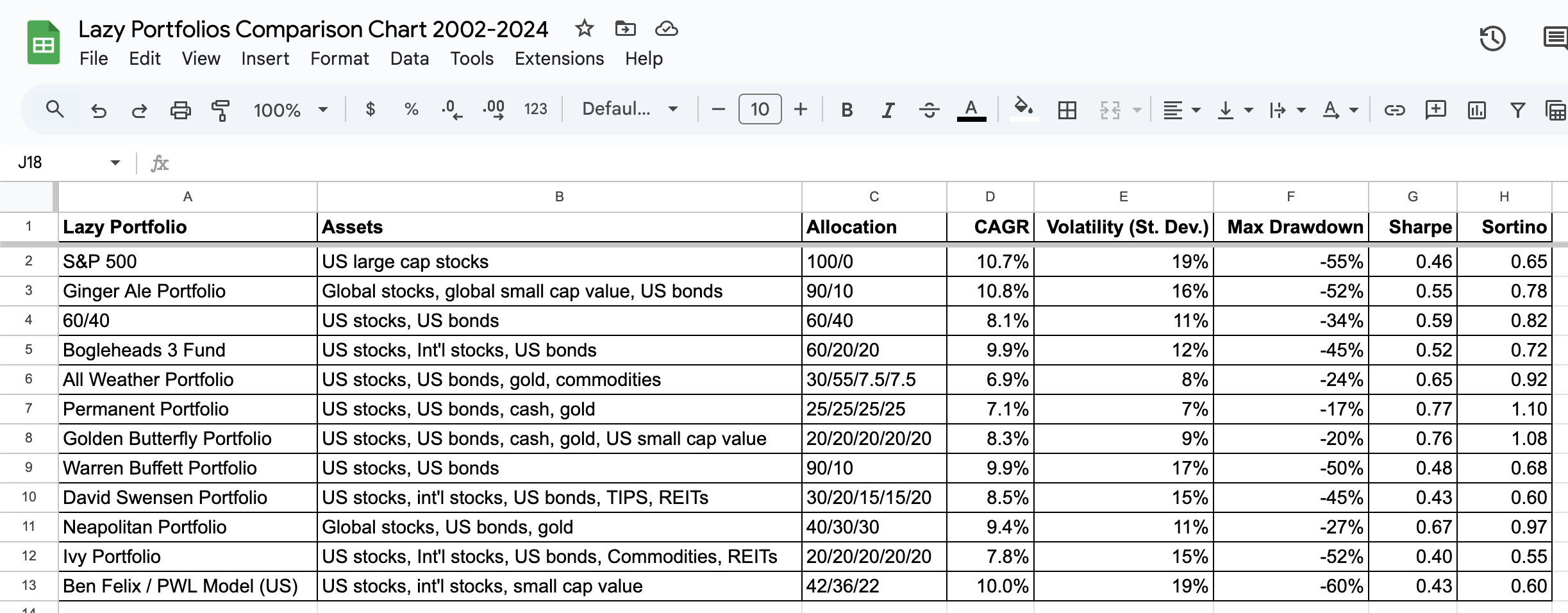Image resolution: width=1568 pixels, height=613 pixels.
Task: Expand the merge cells dropdown arrow
Action: (x=1137, y=110)
